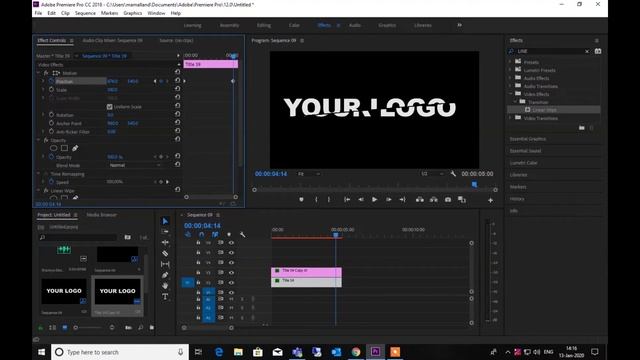Select the Pen tool in the tools panel
Viewport: 640px width, 360px height.
pos(165,275)
